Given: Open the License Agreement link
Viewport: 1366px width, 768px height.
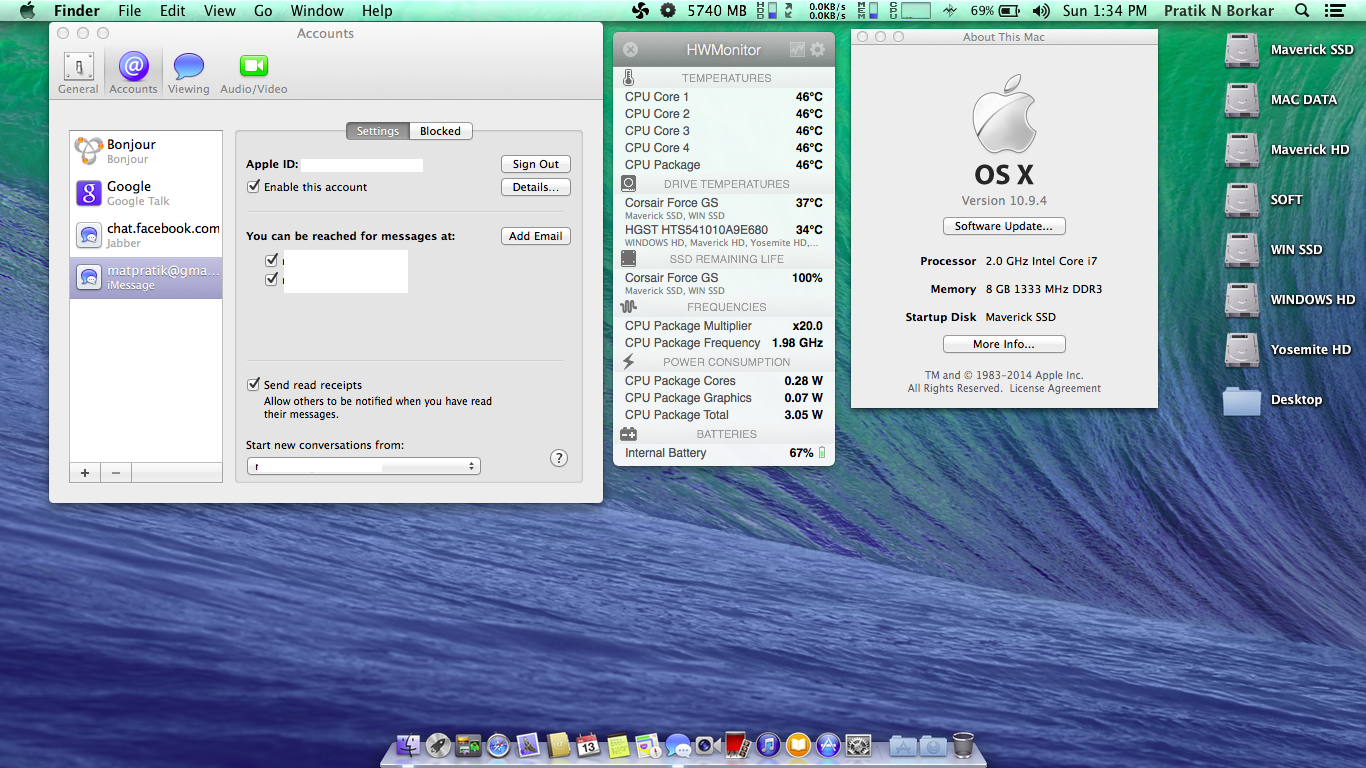Looking at the screenshot, I should click(x=1055, y=388).
